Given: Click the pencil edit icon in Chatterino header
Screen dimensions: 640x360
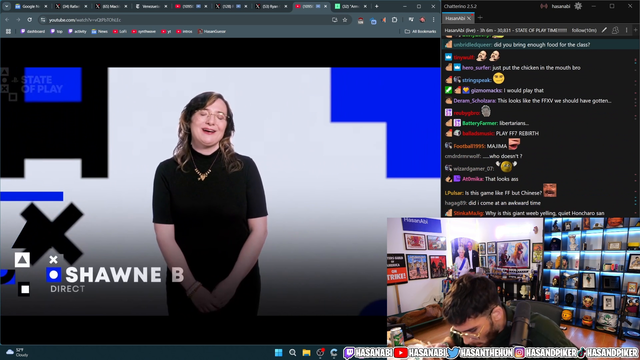Looking at the screenshot, I should [x=604, y=30].
